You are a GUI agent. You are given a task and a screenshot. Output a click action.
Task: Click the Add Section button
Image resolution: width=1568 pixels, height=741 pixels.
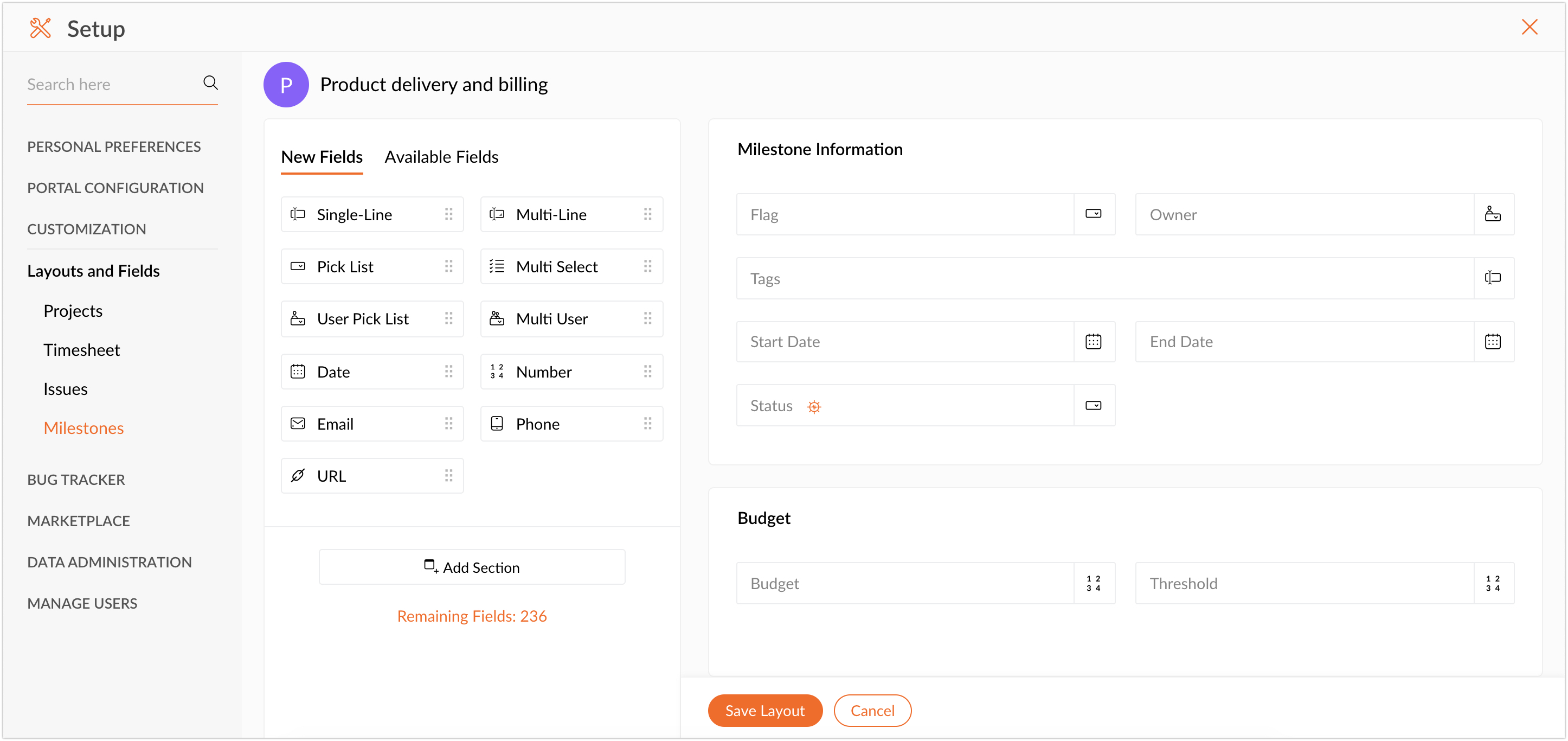tap(472, 567)
